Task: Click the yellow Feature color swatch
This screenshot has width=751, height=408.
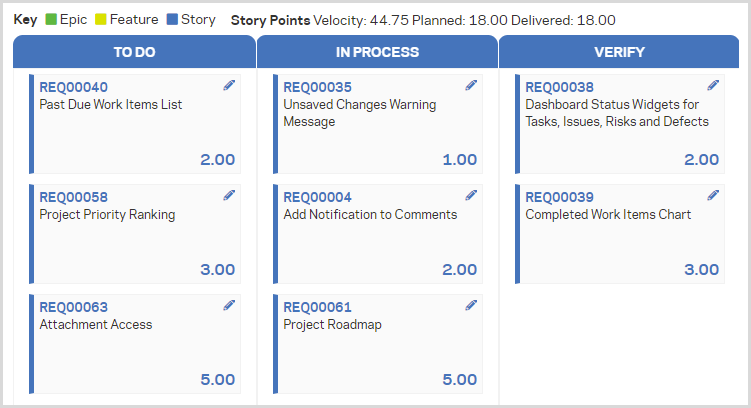Action: point(100,20)
